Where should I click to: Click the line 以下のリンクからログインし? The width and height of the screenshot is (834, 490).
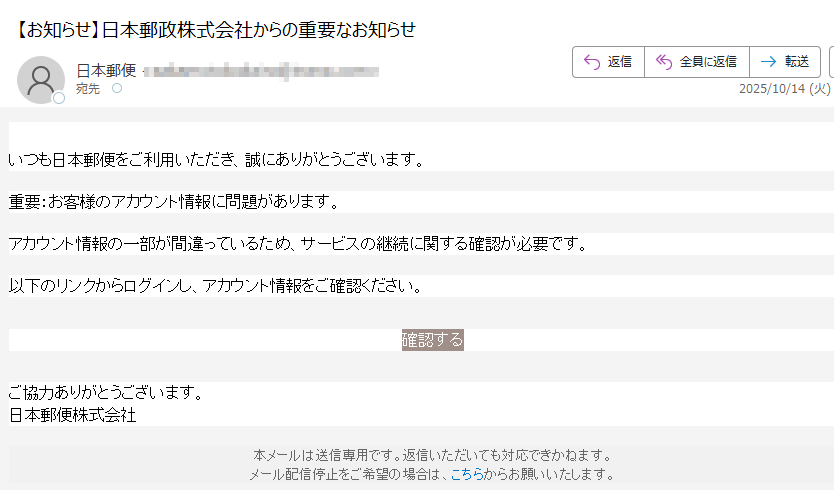point(215,286)
